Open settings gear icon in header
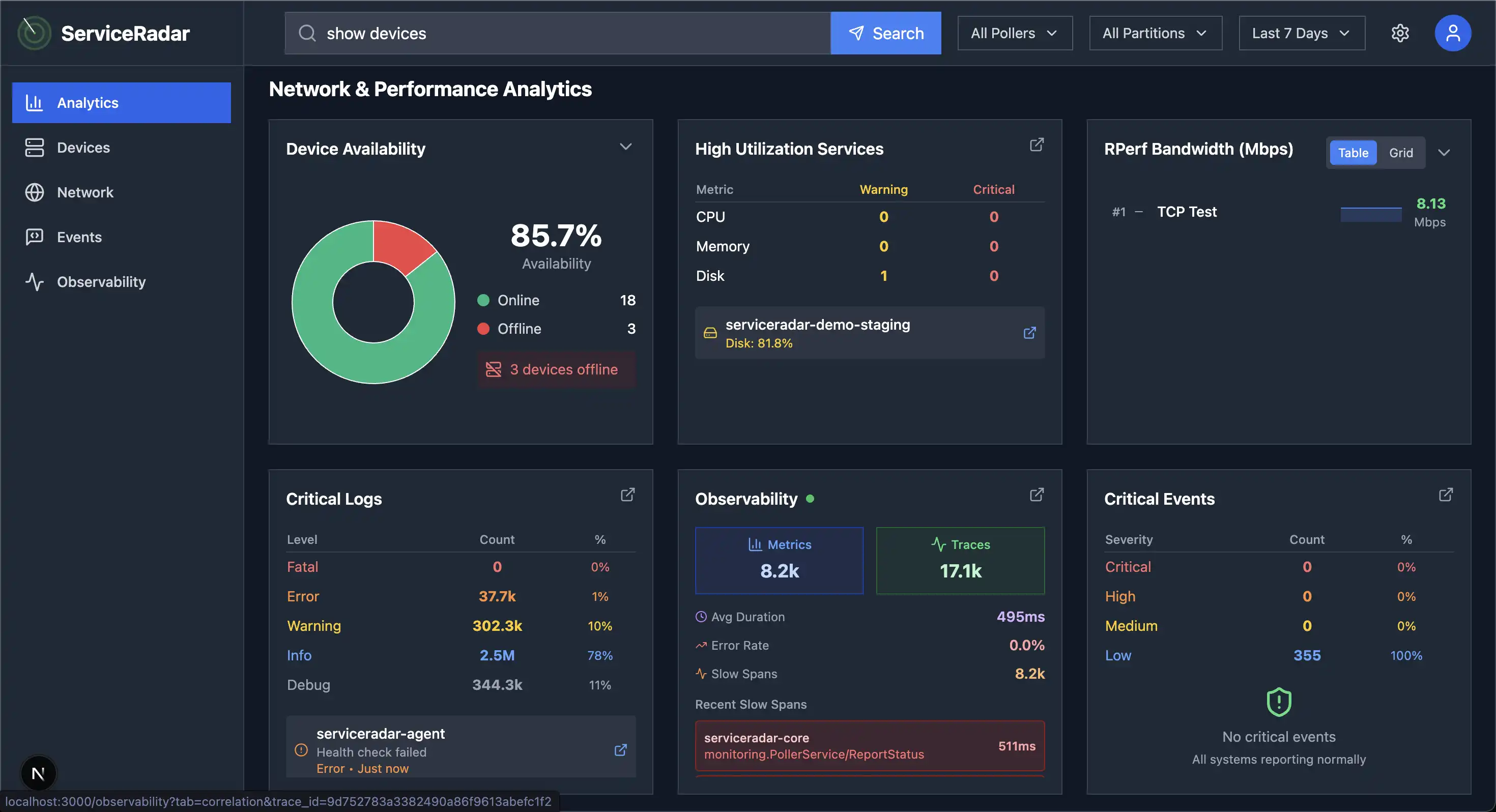 point(1400,33)
